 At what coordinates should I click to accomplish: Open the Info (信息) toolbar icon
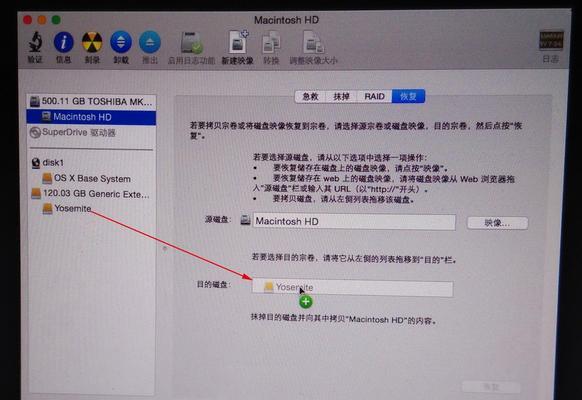63,42
